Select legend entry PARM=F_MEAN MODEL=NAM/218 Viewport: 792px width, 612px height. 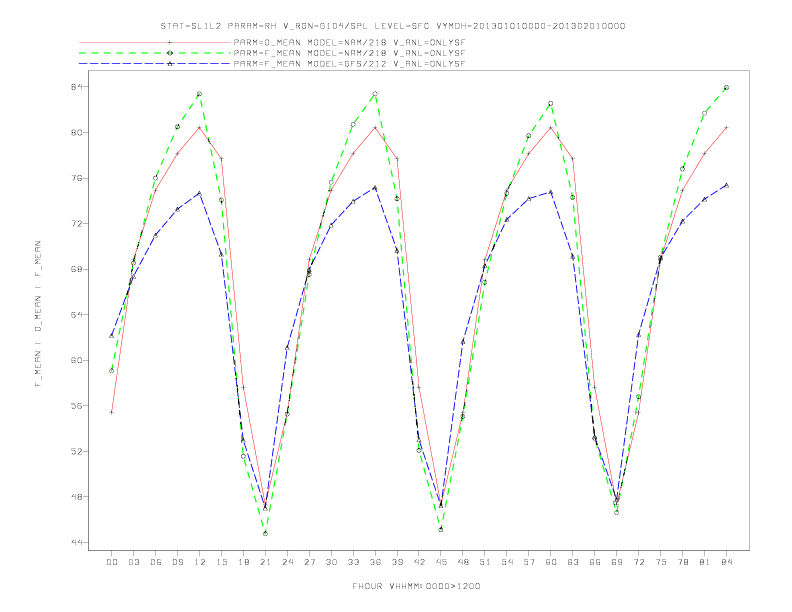pyautogui.click(x=350, y=53)
